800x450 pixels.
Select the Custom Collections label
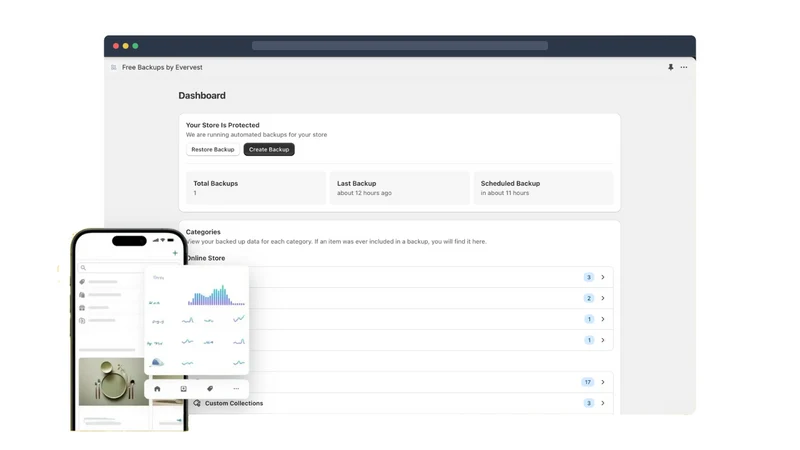(x=234, y=403)
